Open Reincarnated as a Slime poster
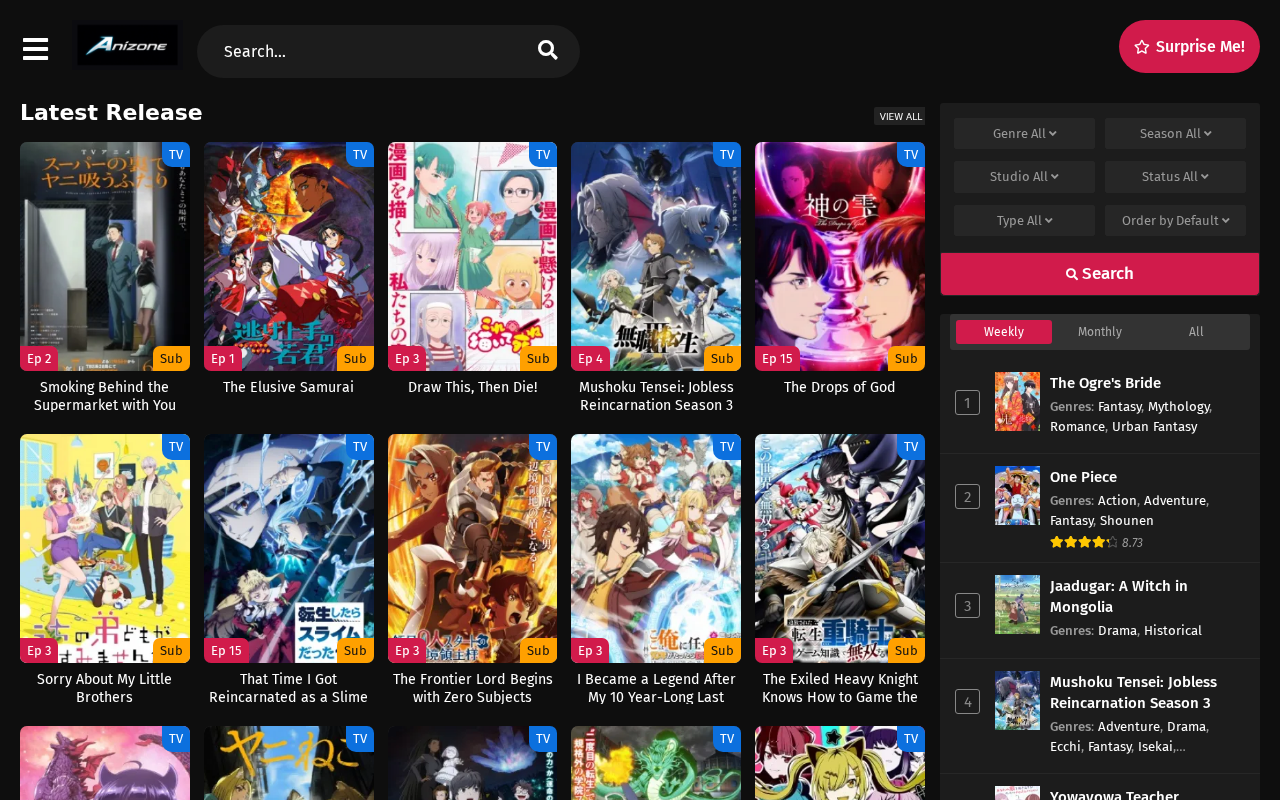The height and width of the screenshot is (800, 1280). [x=289, y=548]
